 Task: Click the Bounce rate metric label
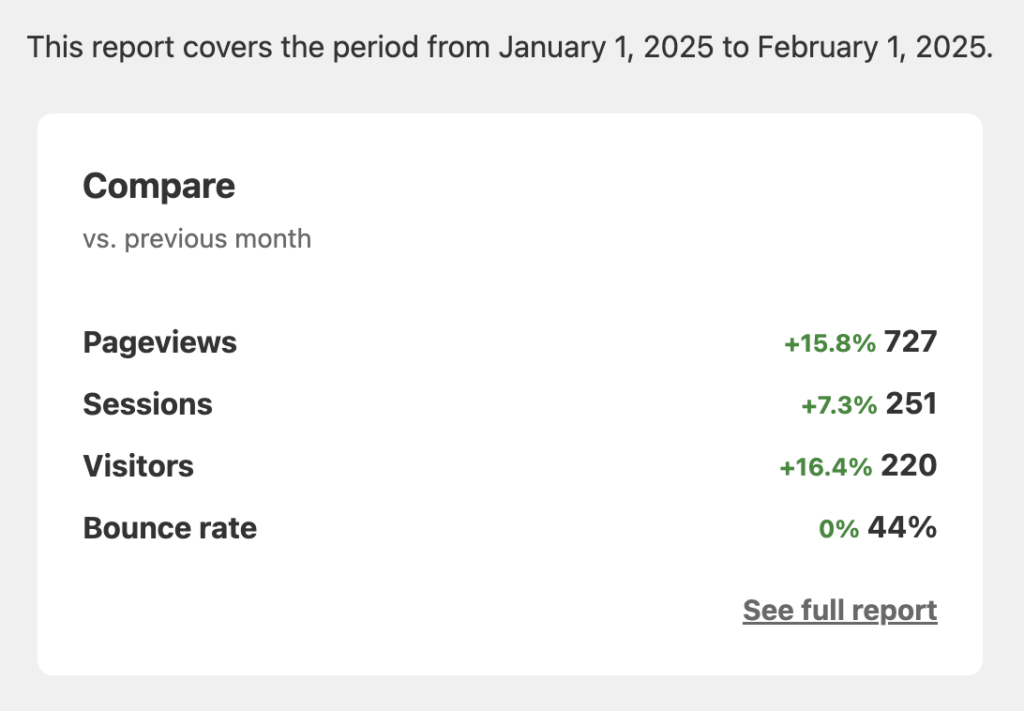click(170, 528)
